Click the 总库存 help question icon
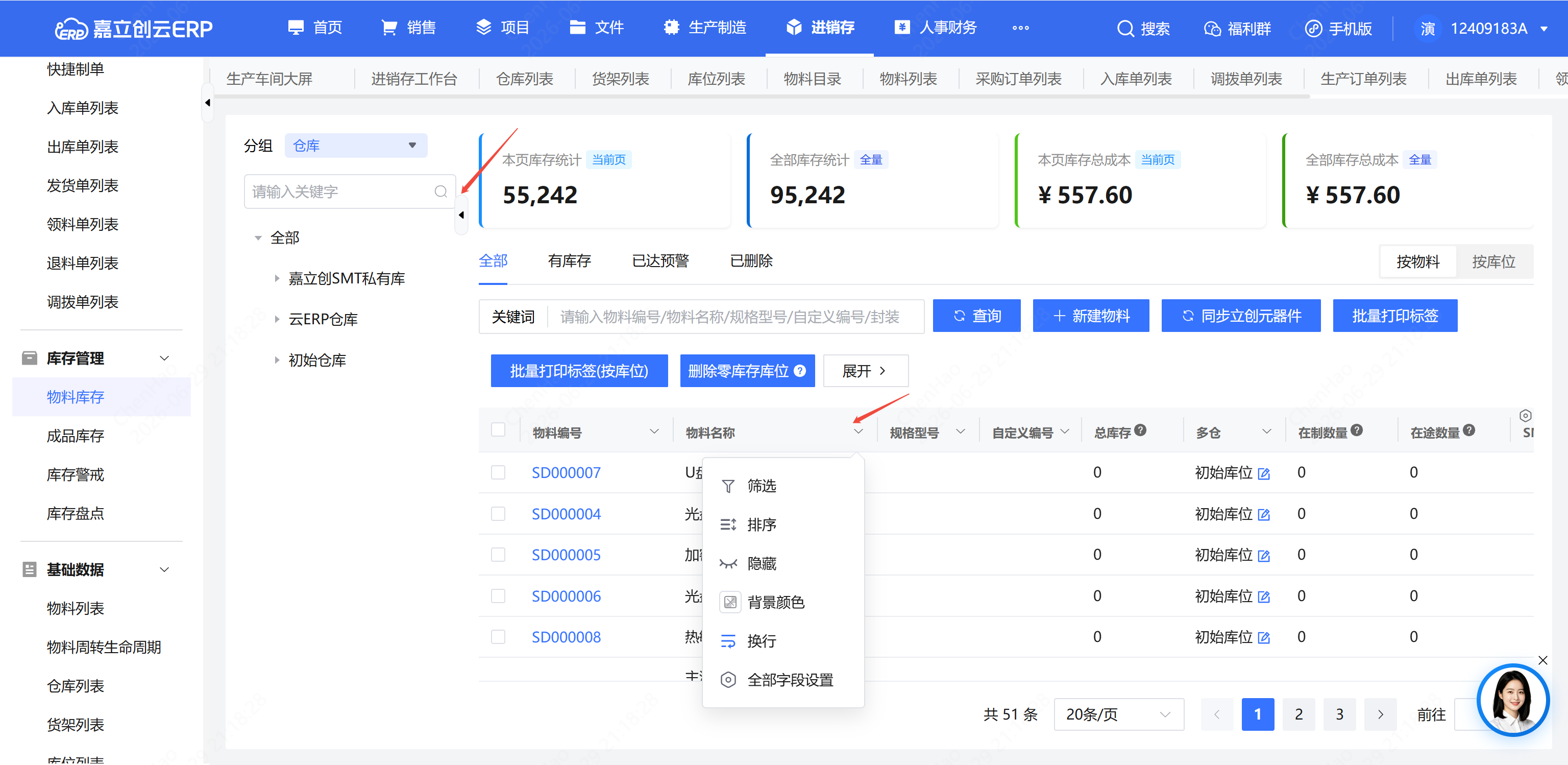The image size is (1568, 765). [x=1141, y=430]
